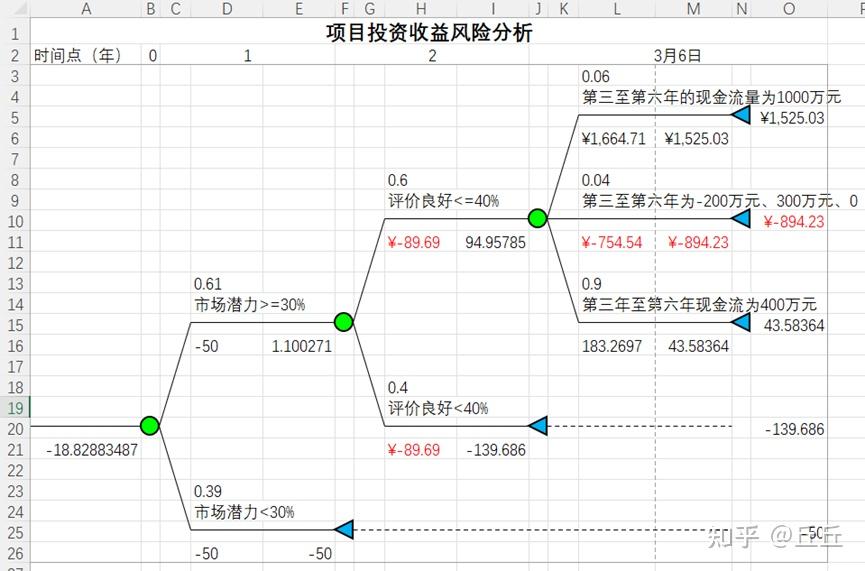Click probability value 0.9
The image size is (865, 571).
(x=591, y=284)
